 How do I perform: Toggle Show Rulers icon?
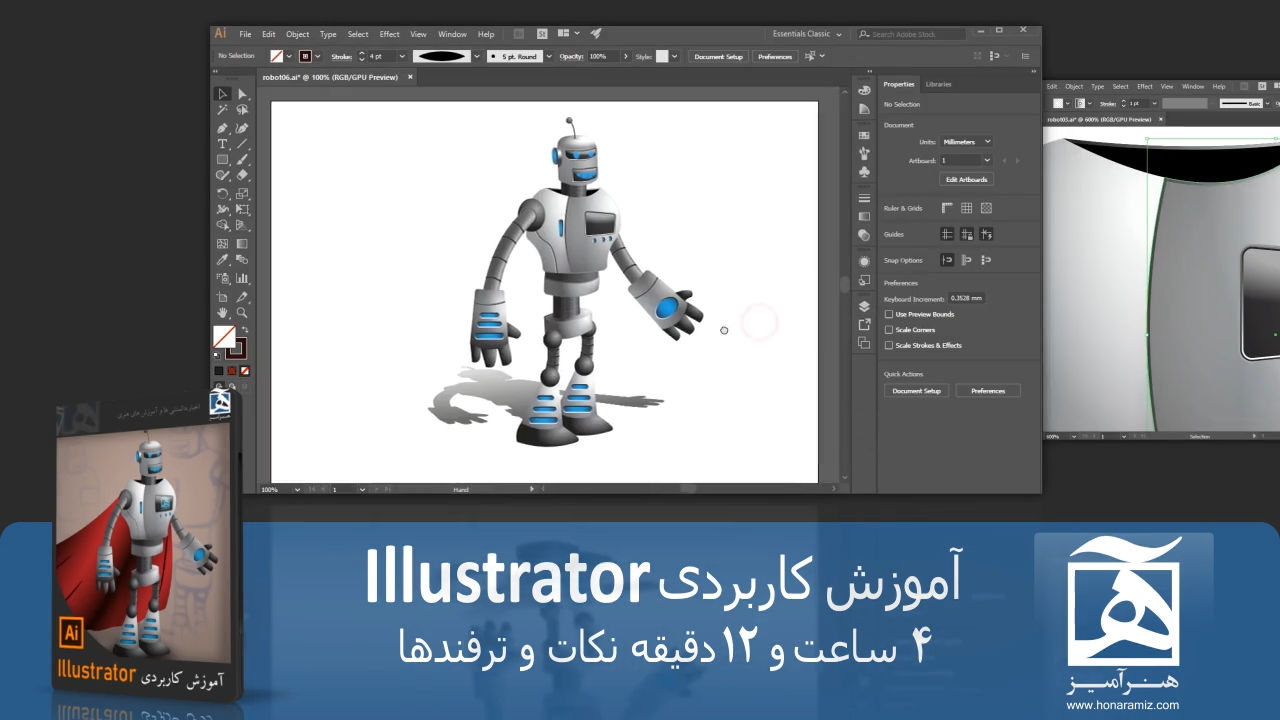[x=947, y=208]
